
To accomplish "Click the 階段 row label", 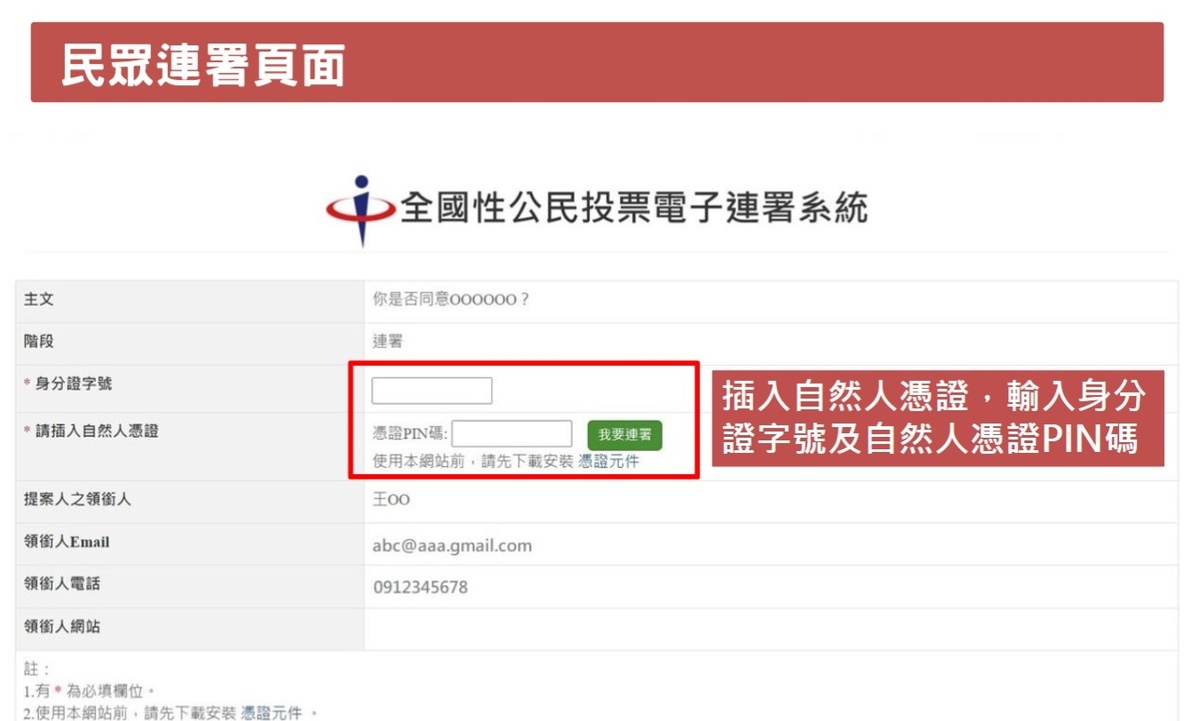I will pos(39,342).
